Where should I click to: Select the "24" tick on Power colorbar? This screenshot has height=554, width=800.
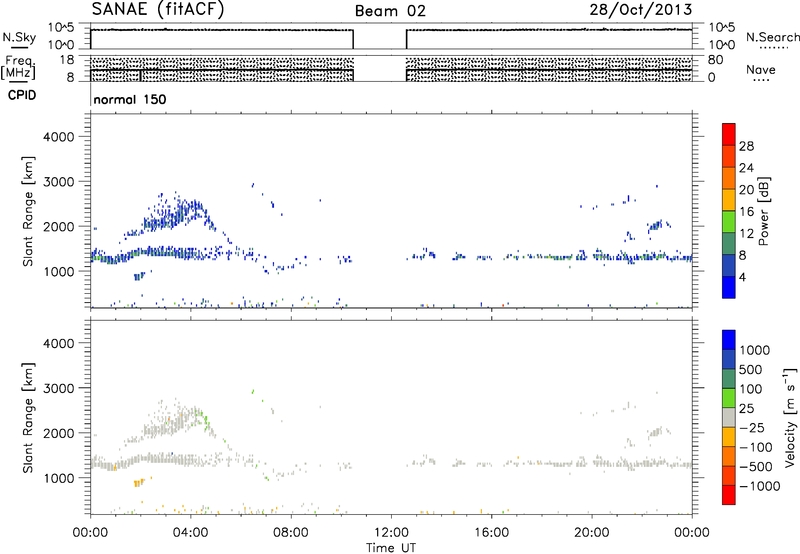click(x=746, y=168)
